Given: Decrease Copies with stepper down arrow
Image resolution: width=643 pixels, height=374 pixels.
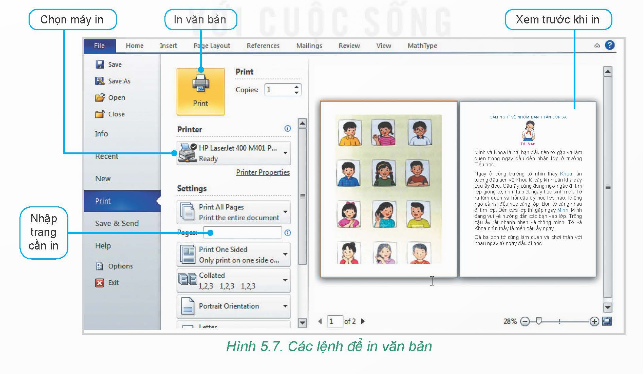Looking at the screenshot, I should (296, 93).
